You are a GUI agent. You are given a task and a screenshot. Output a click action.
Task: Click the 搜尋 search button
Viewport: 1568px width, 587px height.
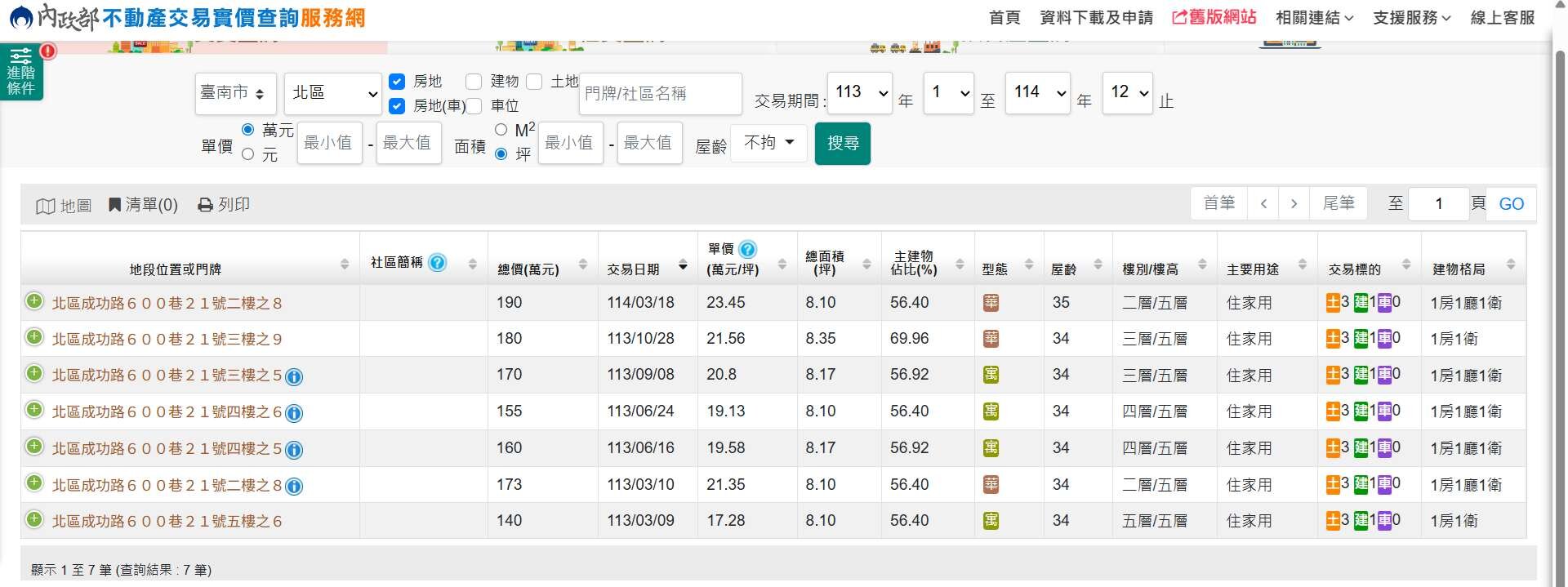click(x=842, y=144)
